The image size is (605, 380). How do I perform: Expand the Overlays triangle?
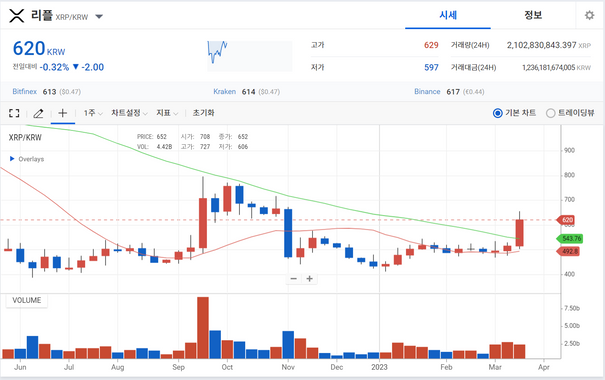click(x=12, y=159)
